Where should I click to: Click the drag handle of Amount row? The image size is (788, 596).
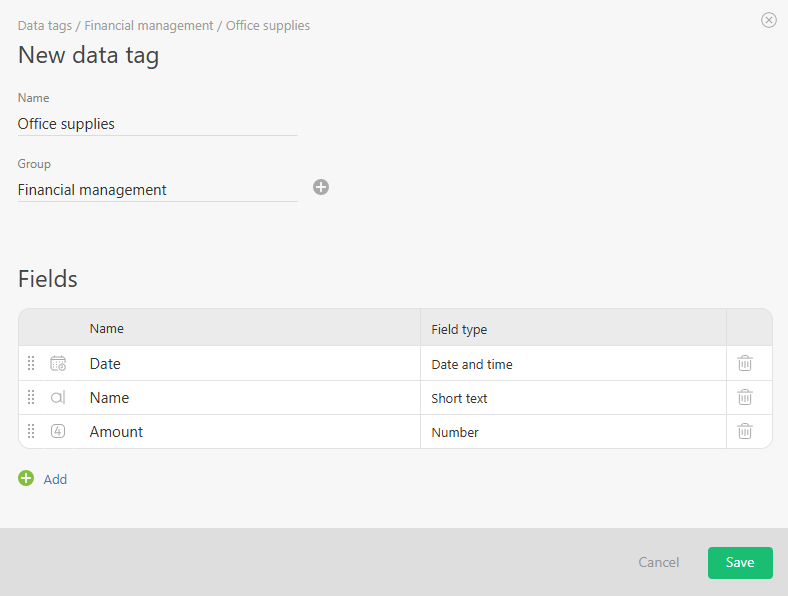coord(31,432)
